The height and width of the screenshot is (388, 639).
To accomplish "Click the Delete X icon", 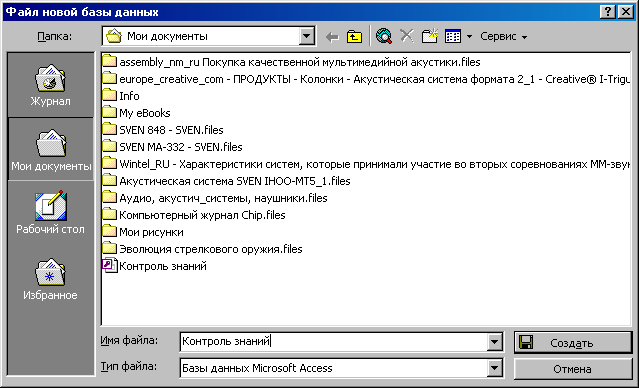I will point(407,36).
